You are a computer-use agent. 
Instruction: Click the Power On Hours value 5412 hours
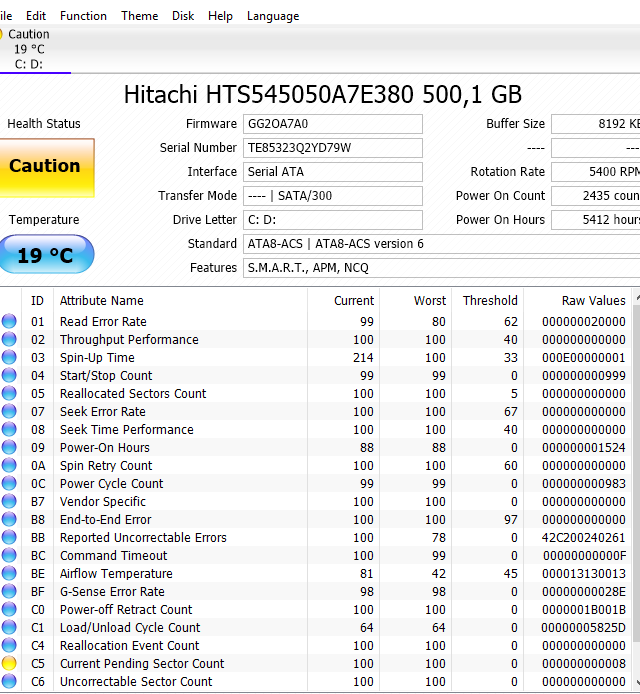coord(595,220)
